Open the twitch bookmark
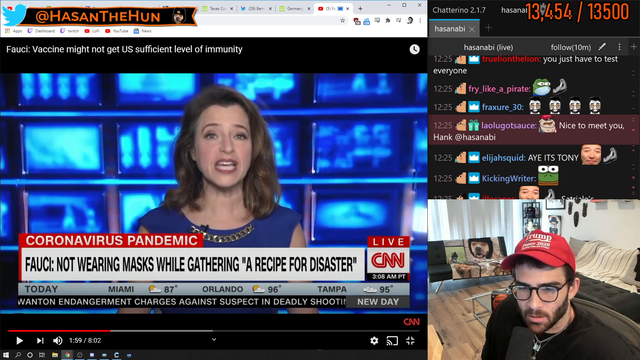The width and height of the screenshot is (640, 360). [69, 31]
